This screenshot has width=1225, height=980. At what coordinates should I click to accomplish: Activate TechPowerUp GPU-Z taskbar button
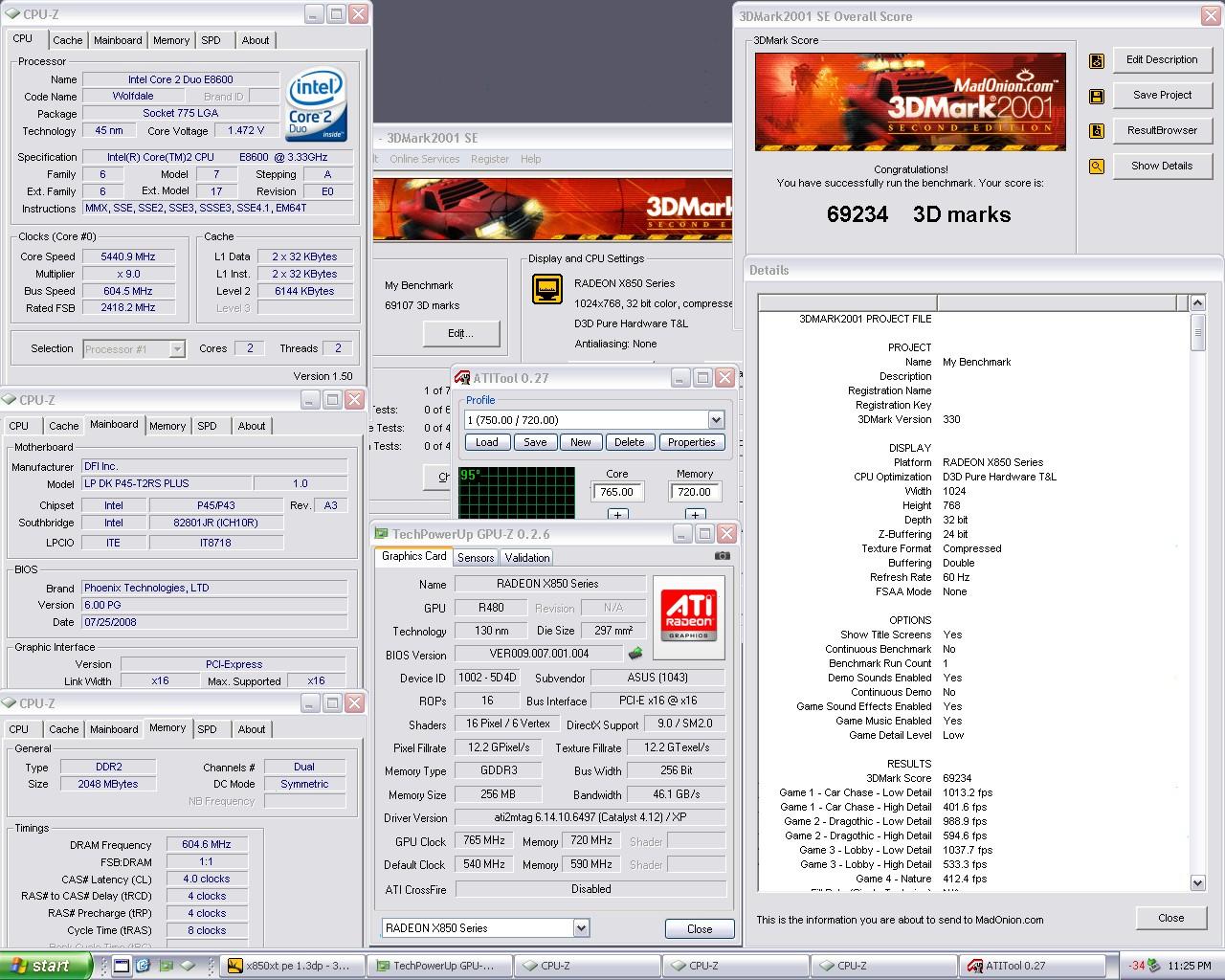439,966
